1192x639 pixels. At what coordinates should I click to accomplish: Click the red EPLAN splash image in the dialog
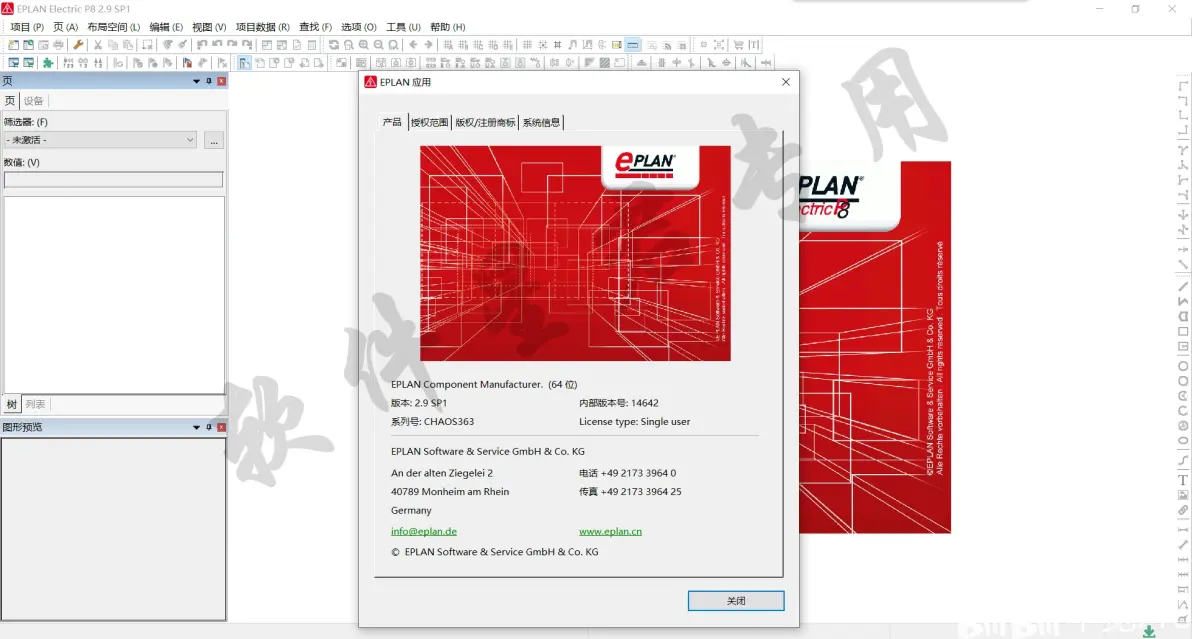pos(575,253)
